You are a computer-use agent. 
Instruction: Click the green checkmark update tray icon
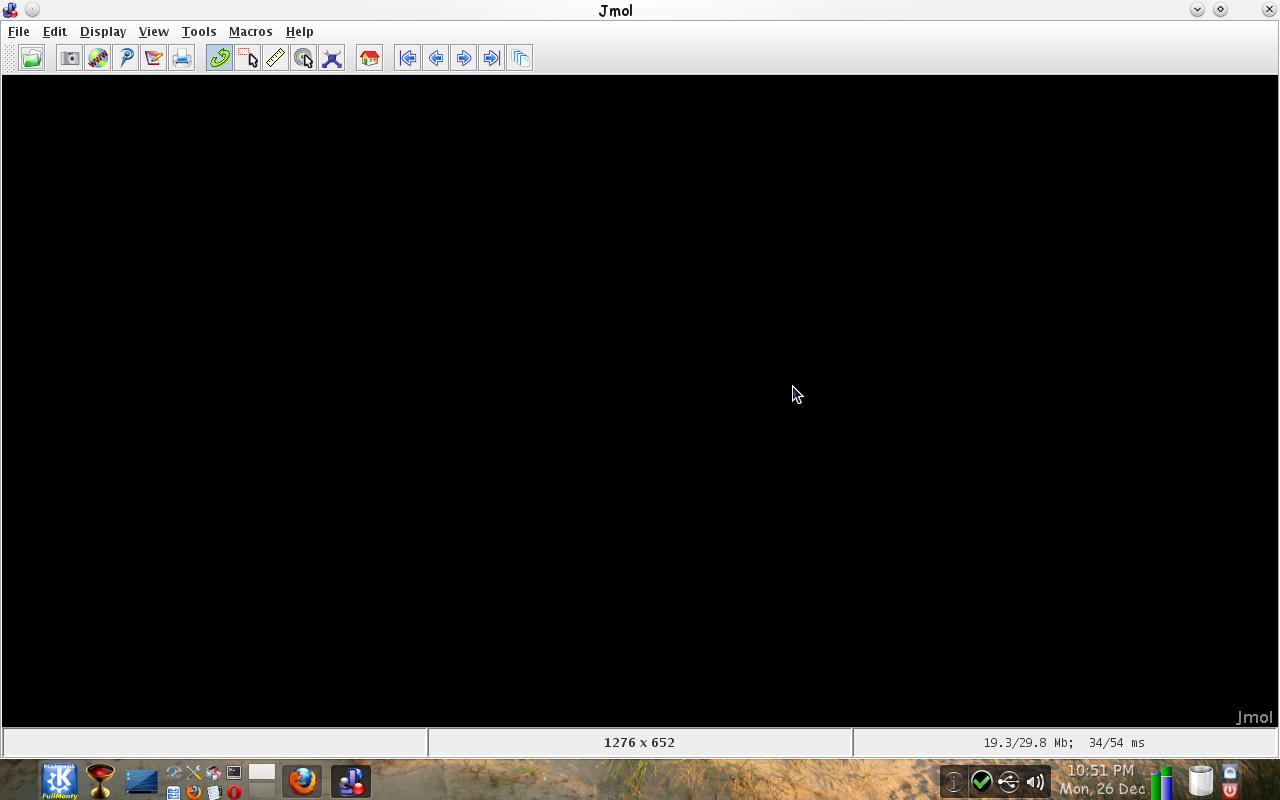pos(981,782)
